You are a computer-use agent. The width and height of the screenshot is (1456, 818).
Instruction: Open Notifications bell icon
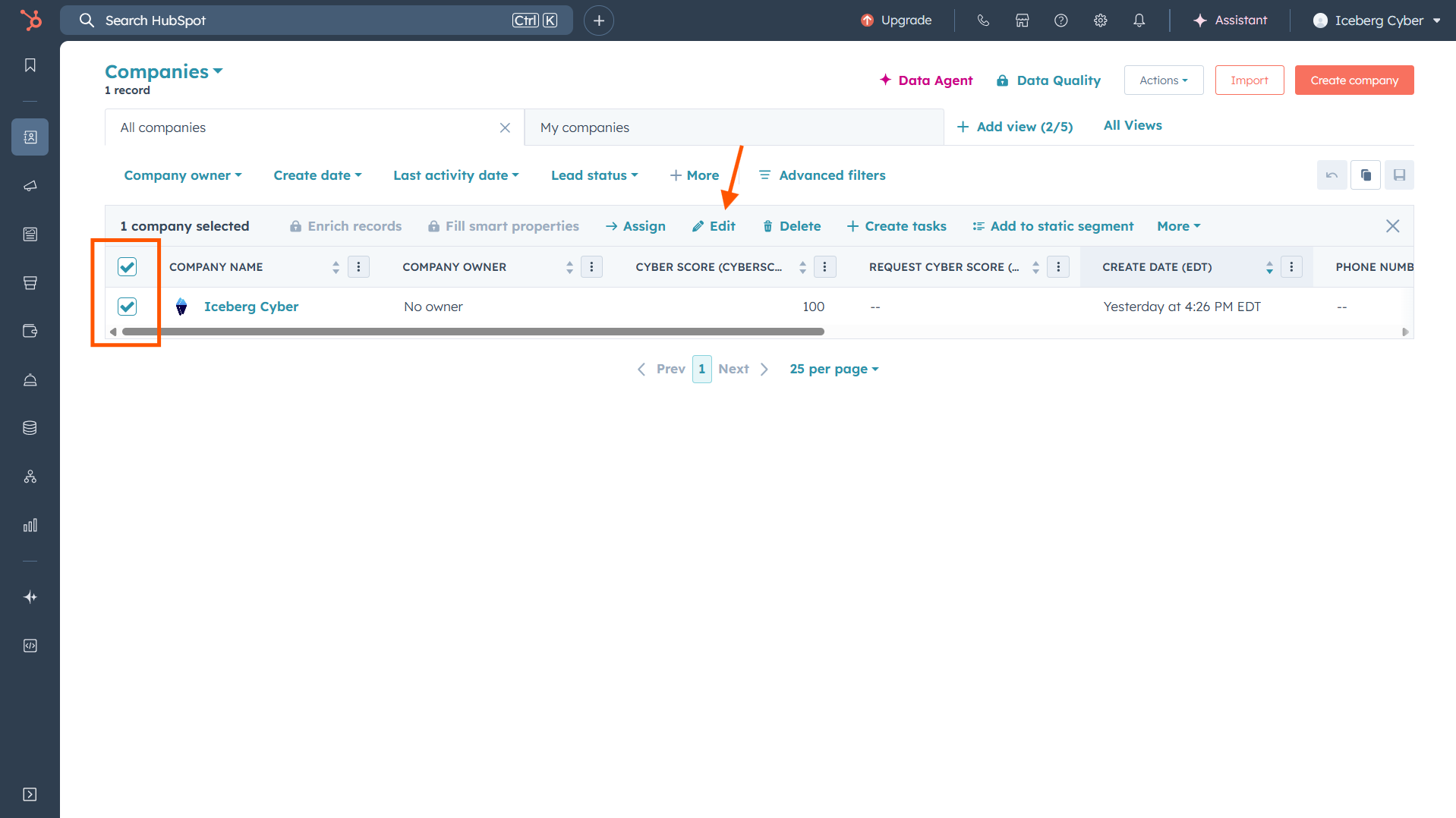[1139, 20]
